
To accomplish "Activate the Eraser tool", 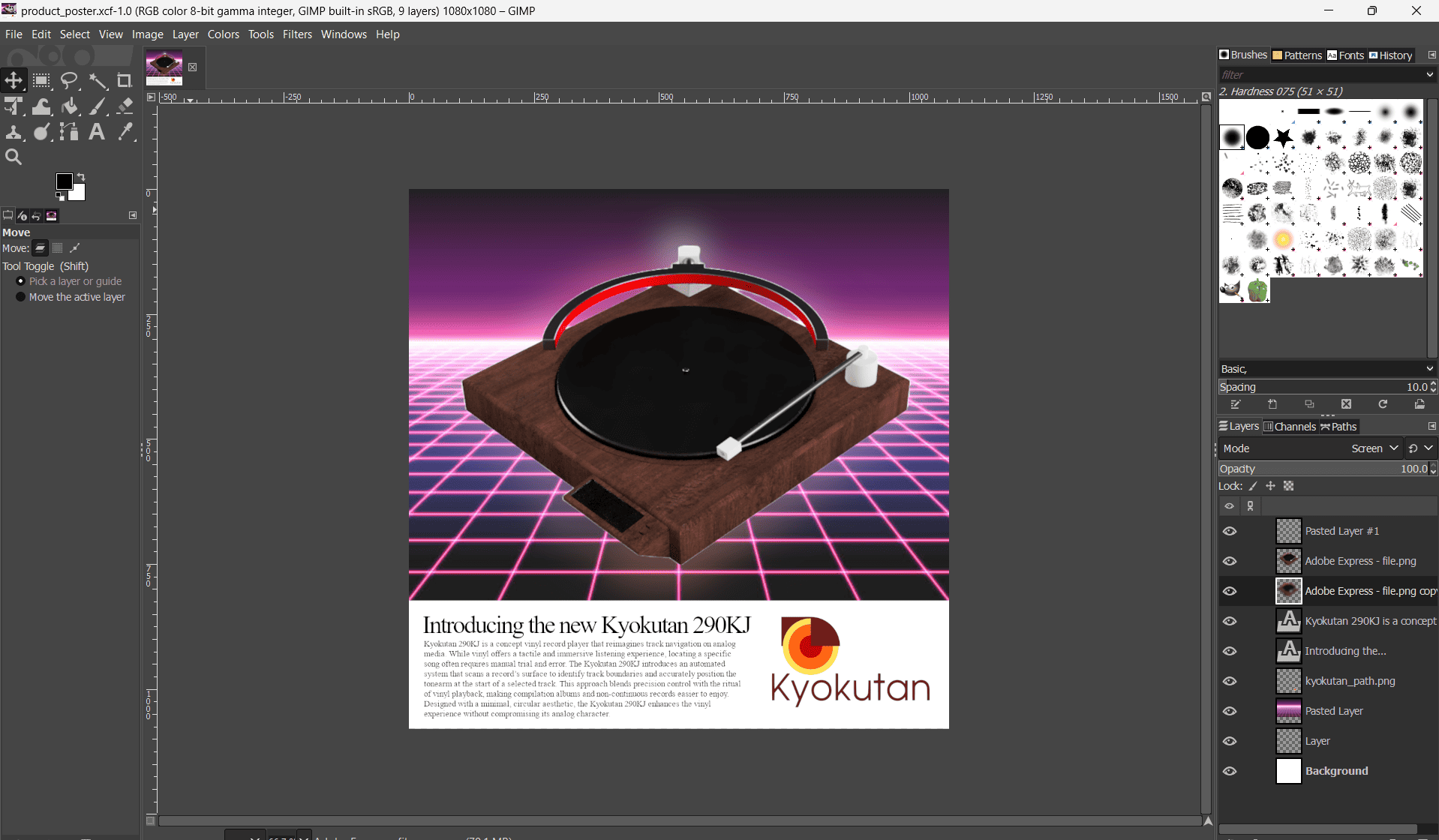I will 125,106.
